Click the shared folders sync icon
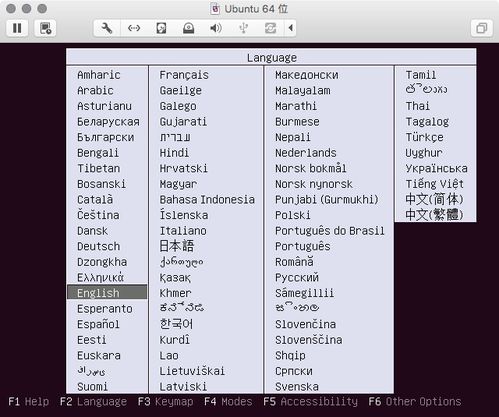 (x=270, y=28)
